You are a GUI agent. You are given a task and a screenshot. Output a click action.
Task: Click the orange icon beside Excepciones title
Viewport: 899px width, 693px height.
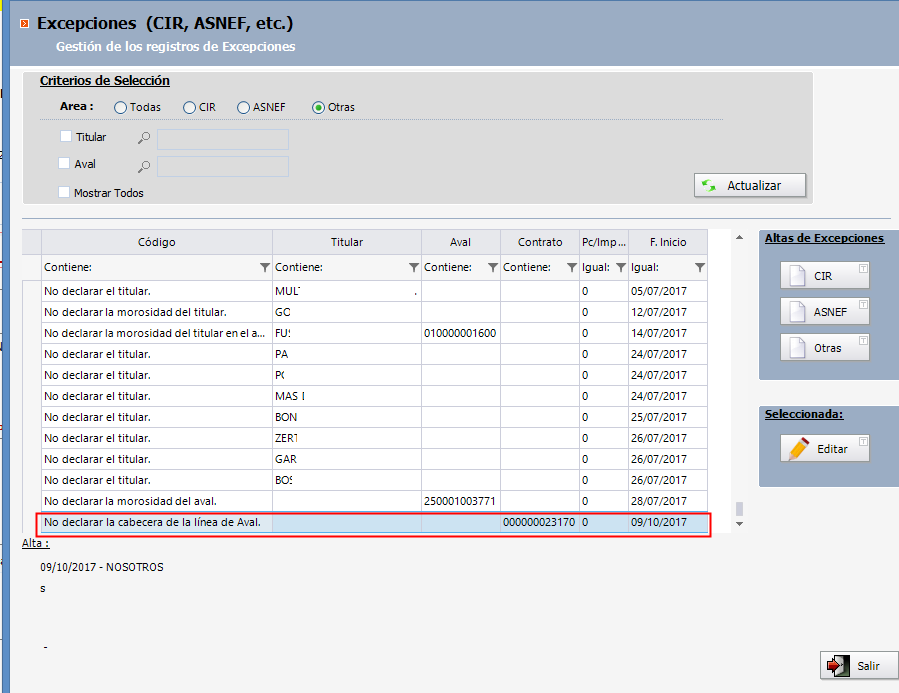pos(24,24)
